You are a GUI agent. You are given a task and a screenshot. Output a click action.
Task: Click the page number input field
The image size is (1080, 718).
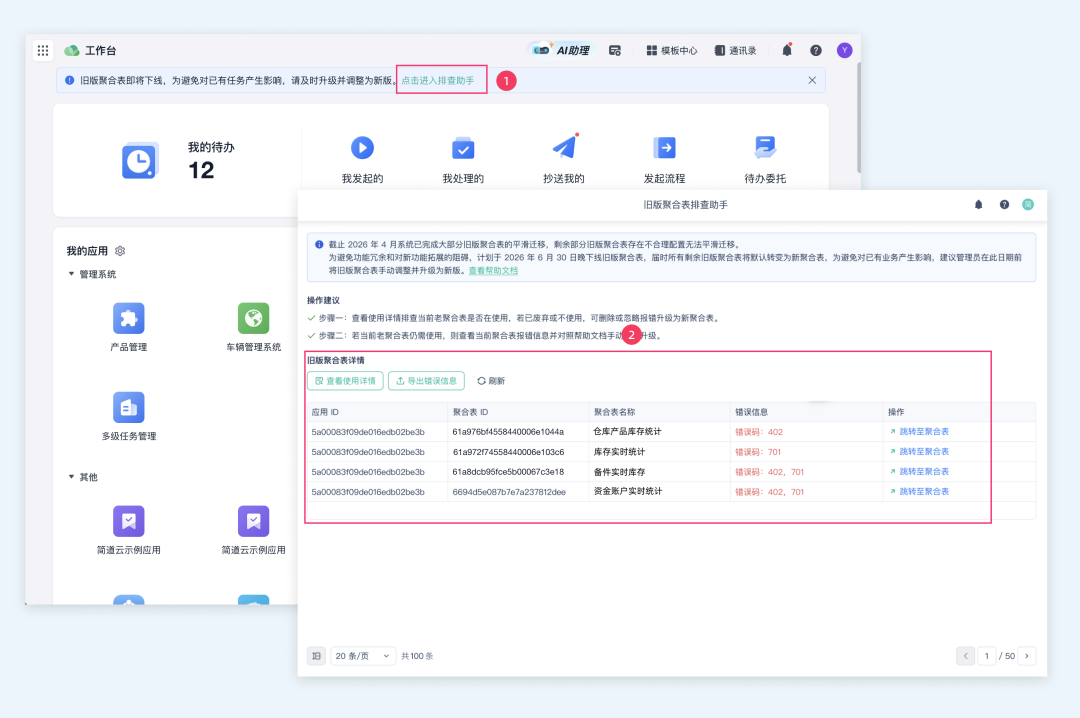click(x=987, y=656)
